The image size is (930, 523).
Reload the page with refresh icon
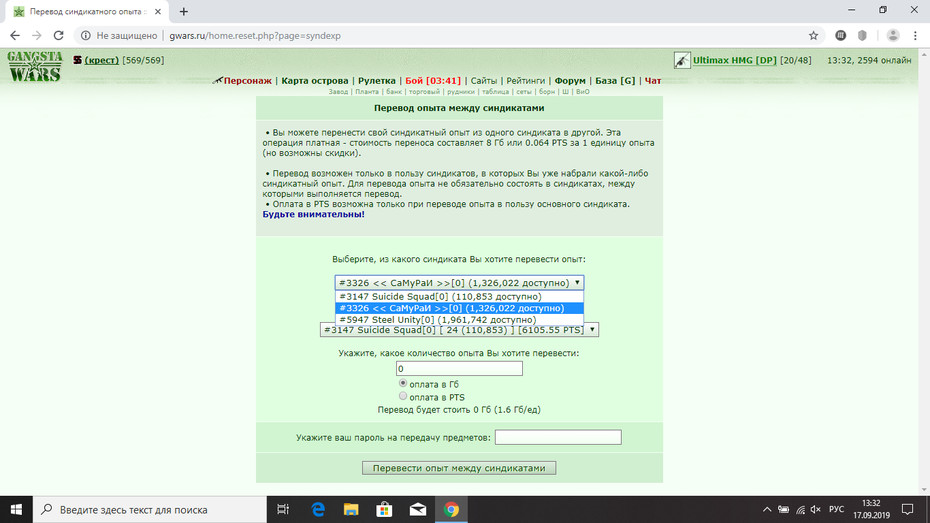pyautogui.click(x=58, y=36)
